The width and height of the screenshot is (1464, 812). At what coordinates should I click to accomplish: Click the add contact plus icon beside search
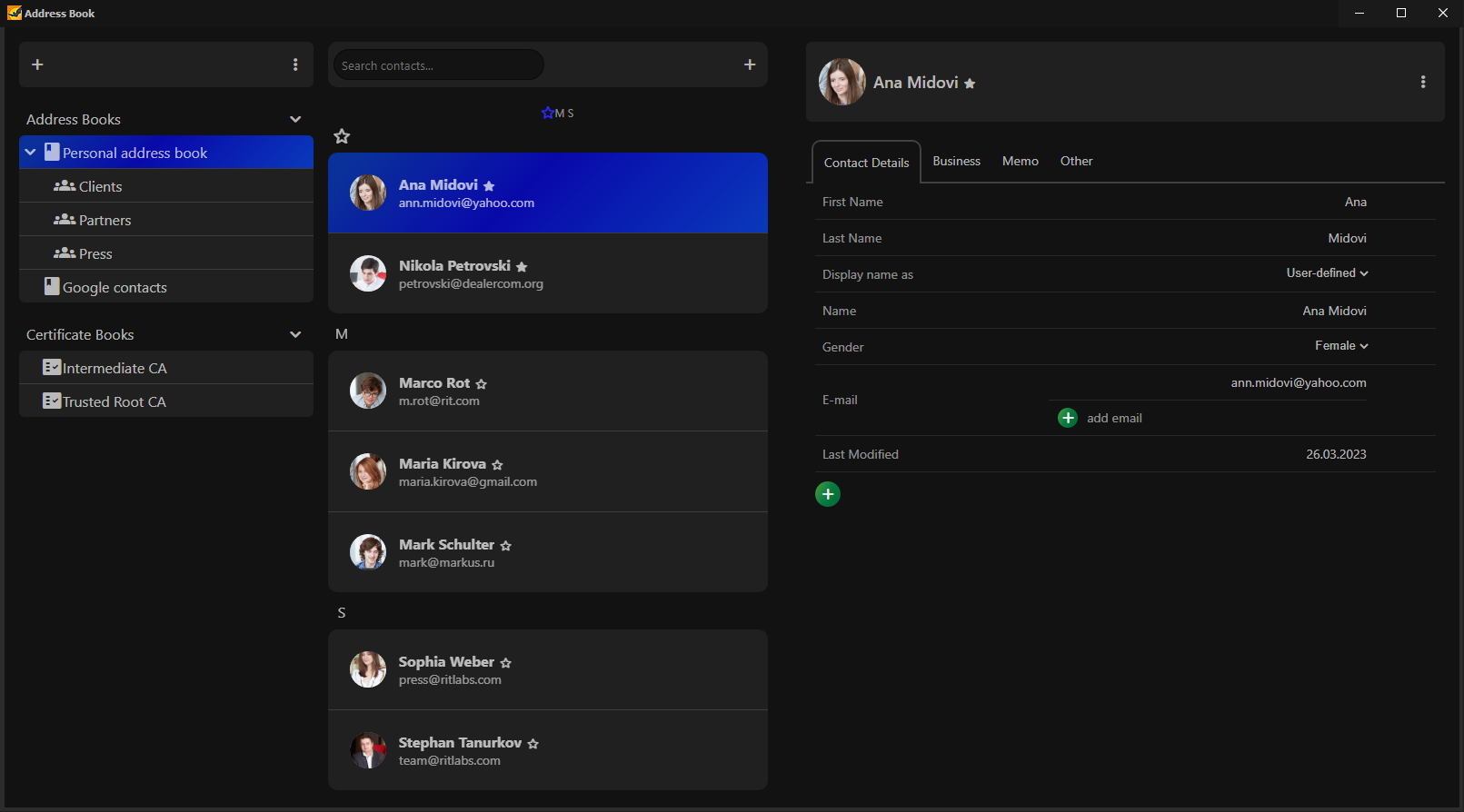click(750, 64)
